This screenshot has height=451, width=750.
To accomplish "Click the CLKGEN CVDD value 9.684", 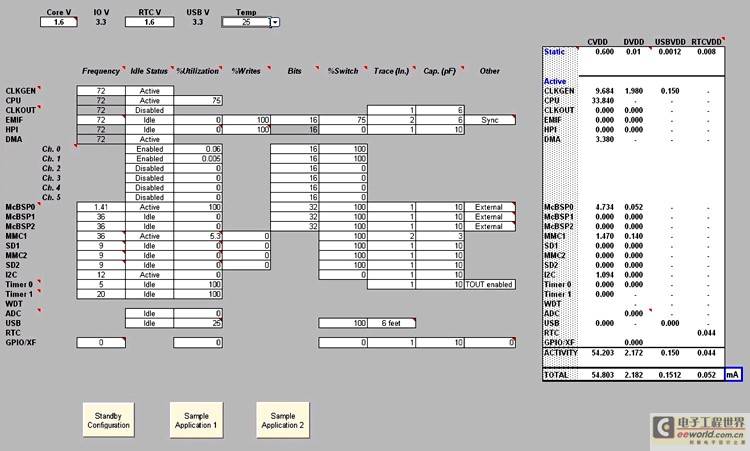I will (x=604, y=91).
